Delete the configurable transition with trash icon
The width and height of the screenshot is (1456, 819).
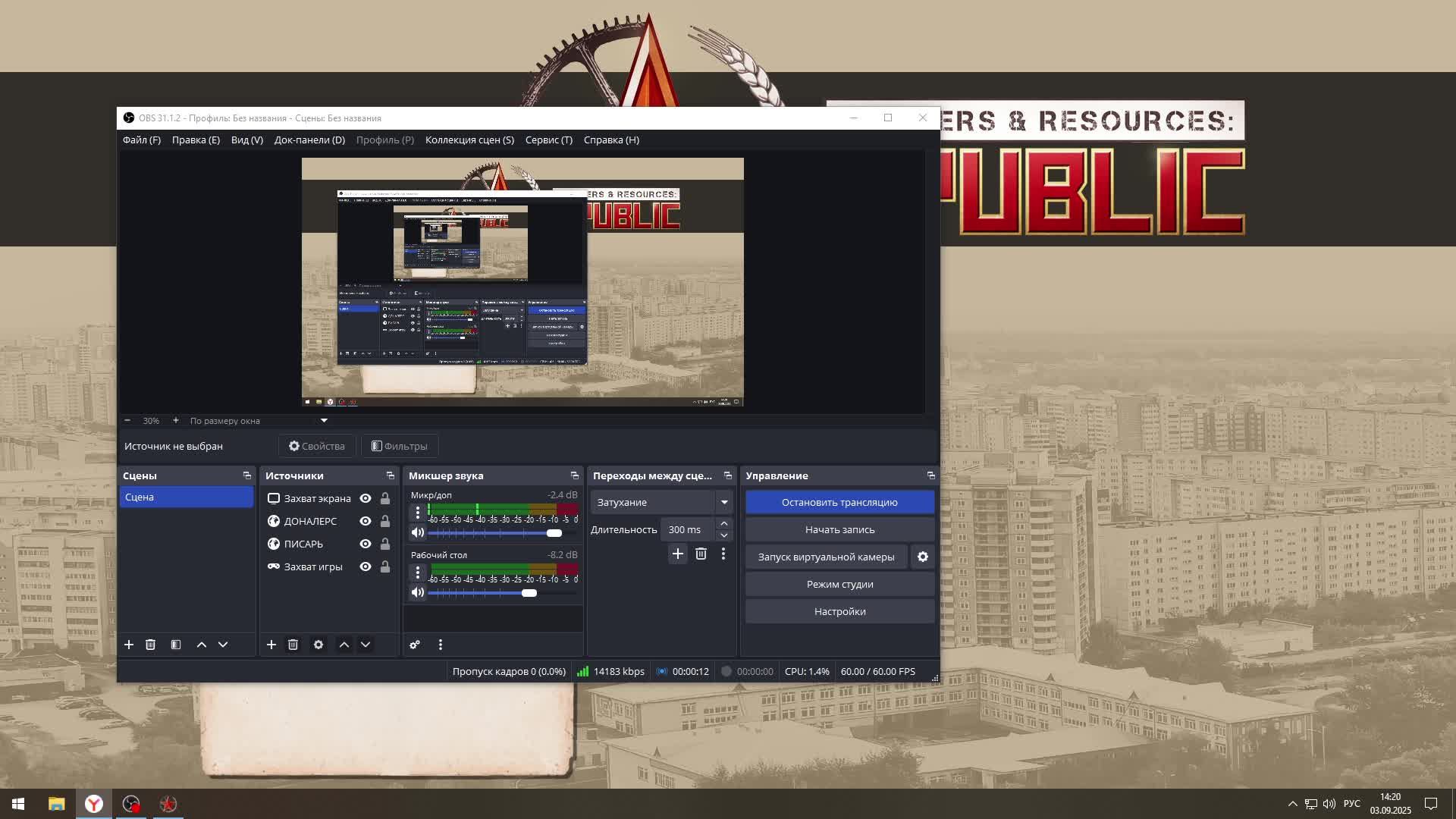(x=701, y=554)
